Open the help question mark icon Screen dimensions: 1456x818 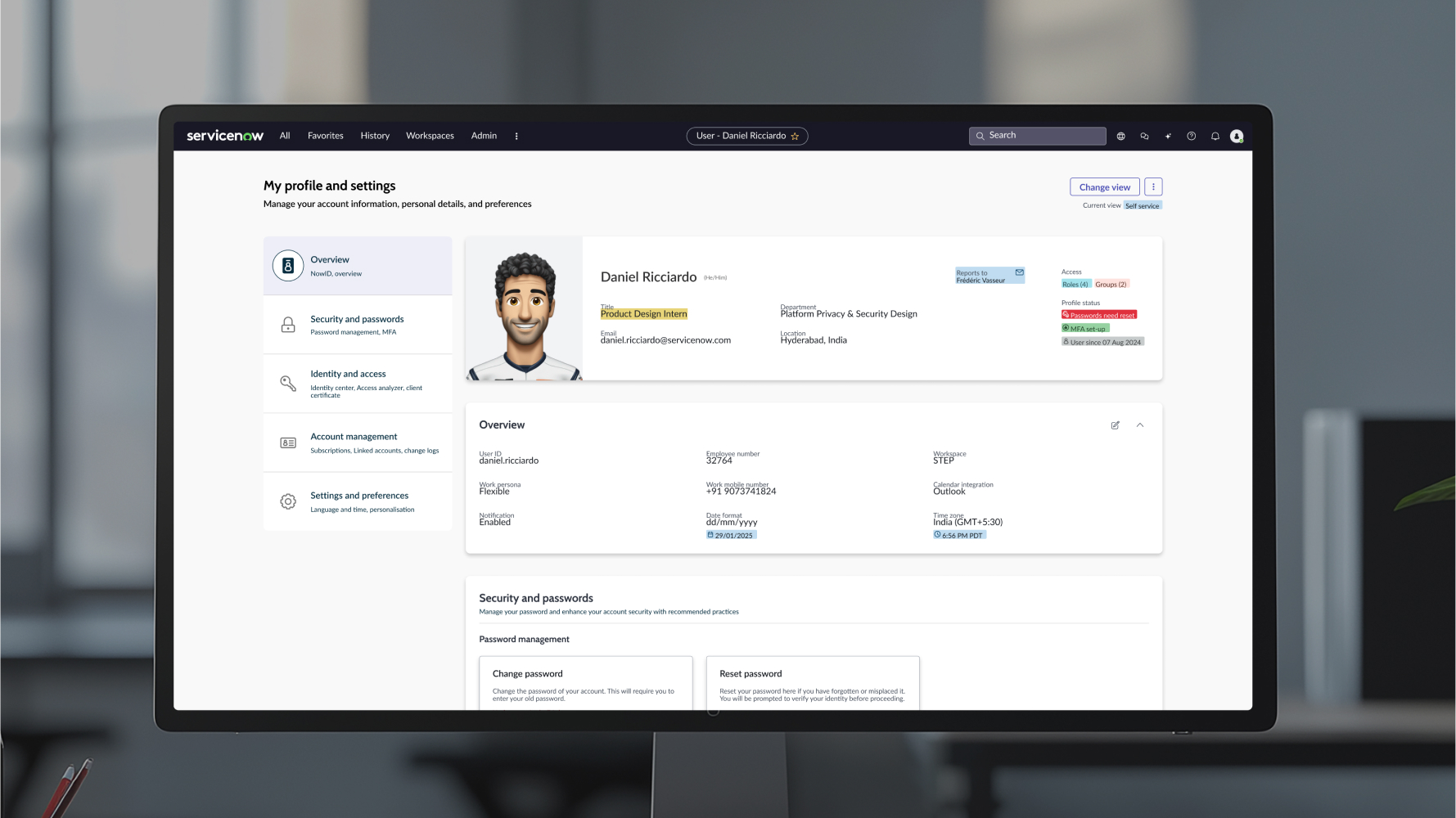(1192, 137)
